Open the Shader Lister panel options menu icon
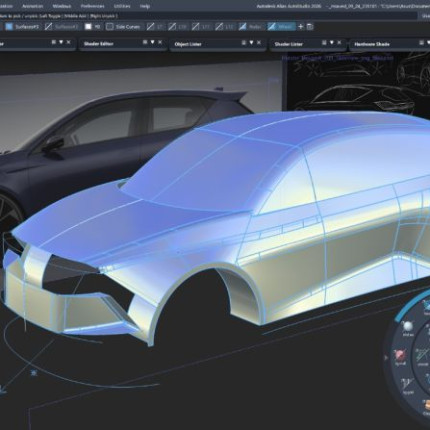The image size is (430, 430). (x=324, y=42)
